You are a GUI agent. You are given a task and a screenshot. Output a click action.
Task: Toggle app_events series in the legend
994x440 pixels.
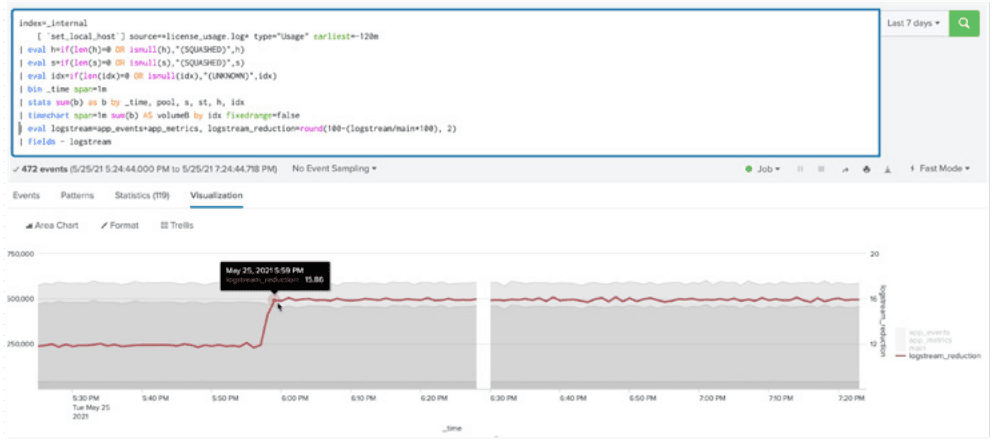(x=928, y=328)
